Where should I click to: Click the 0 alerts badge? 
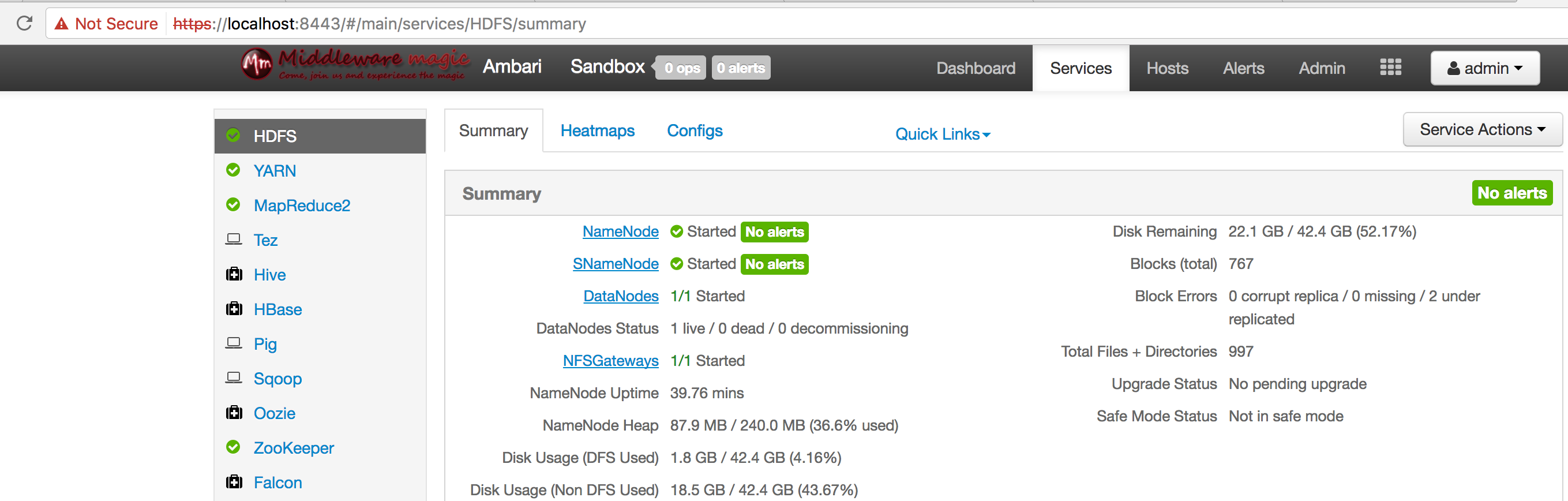click(740, 68)
